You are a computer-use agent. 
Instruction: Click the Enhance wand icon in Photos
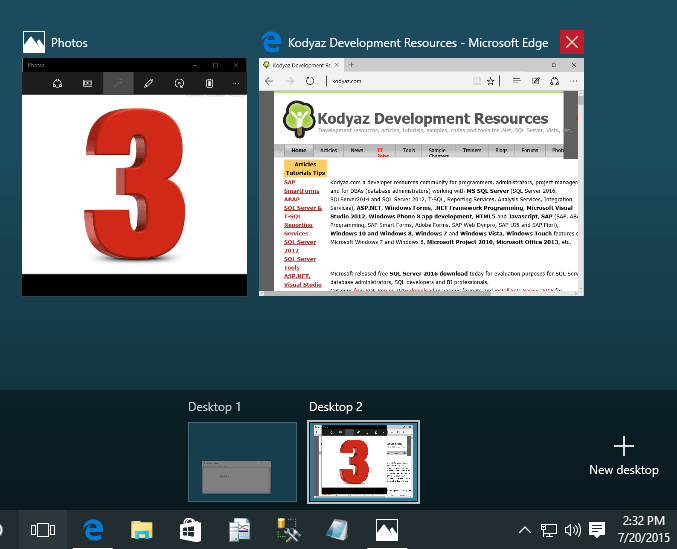click(118, 83)
